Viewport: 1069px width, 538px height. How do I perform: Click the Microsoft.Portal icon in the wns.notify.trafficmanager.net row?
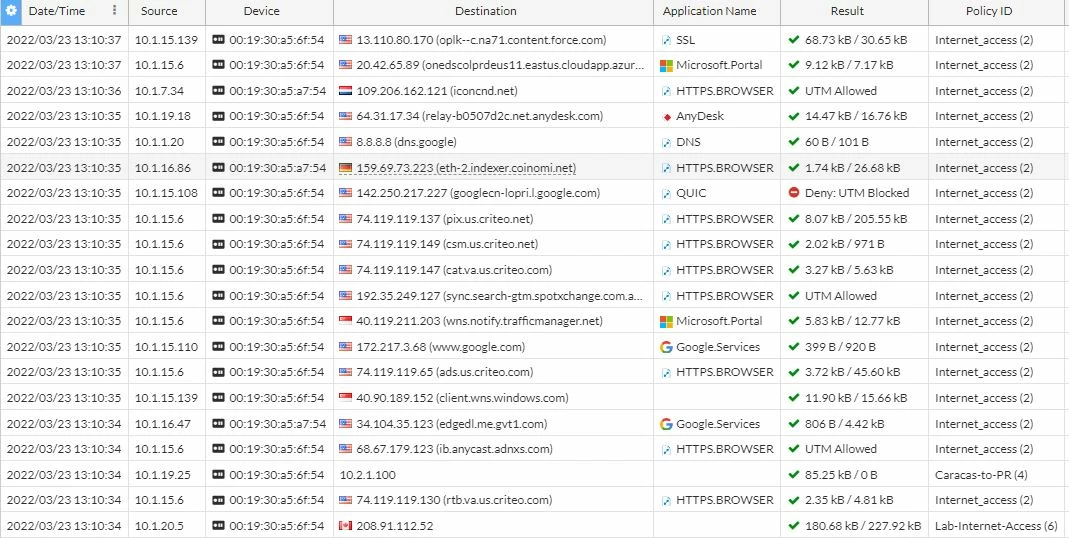point(667,321)
